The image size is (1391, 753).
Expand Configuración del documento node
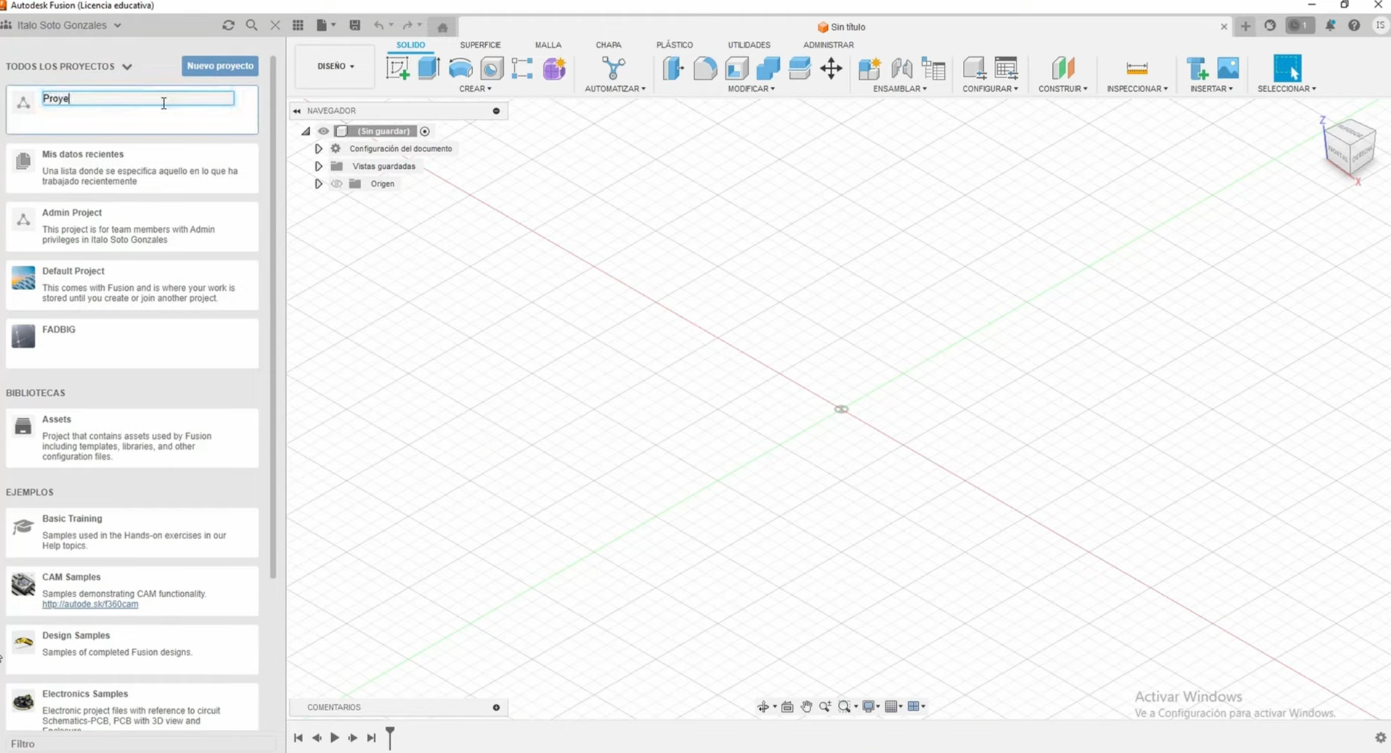pyautogui.click(x=318, y=149)
